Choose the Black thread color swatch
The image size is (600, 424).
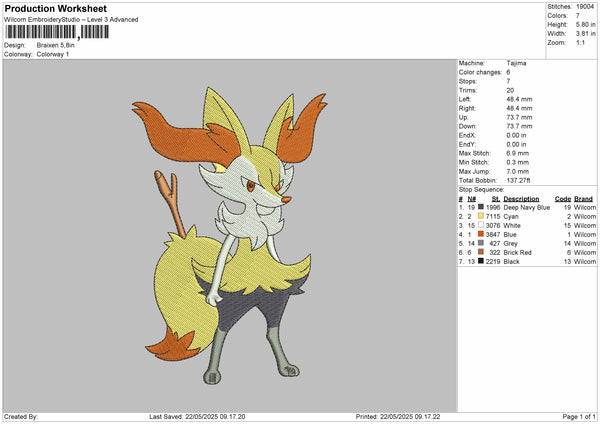(481, 261)
